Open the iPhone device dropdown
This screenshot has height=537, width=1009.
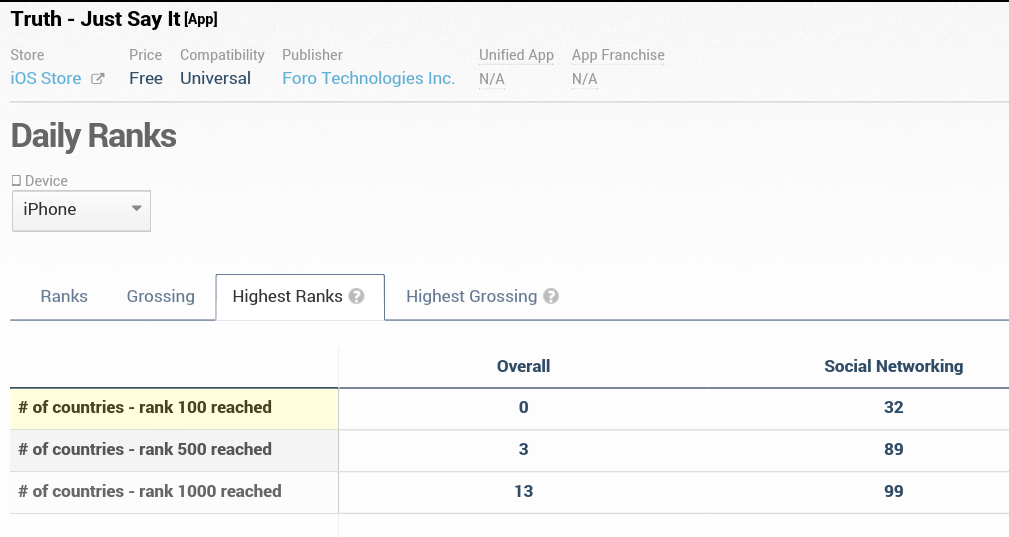click(x=72, y=210)
